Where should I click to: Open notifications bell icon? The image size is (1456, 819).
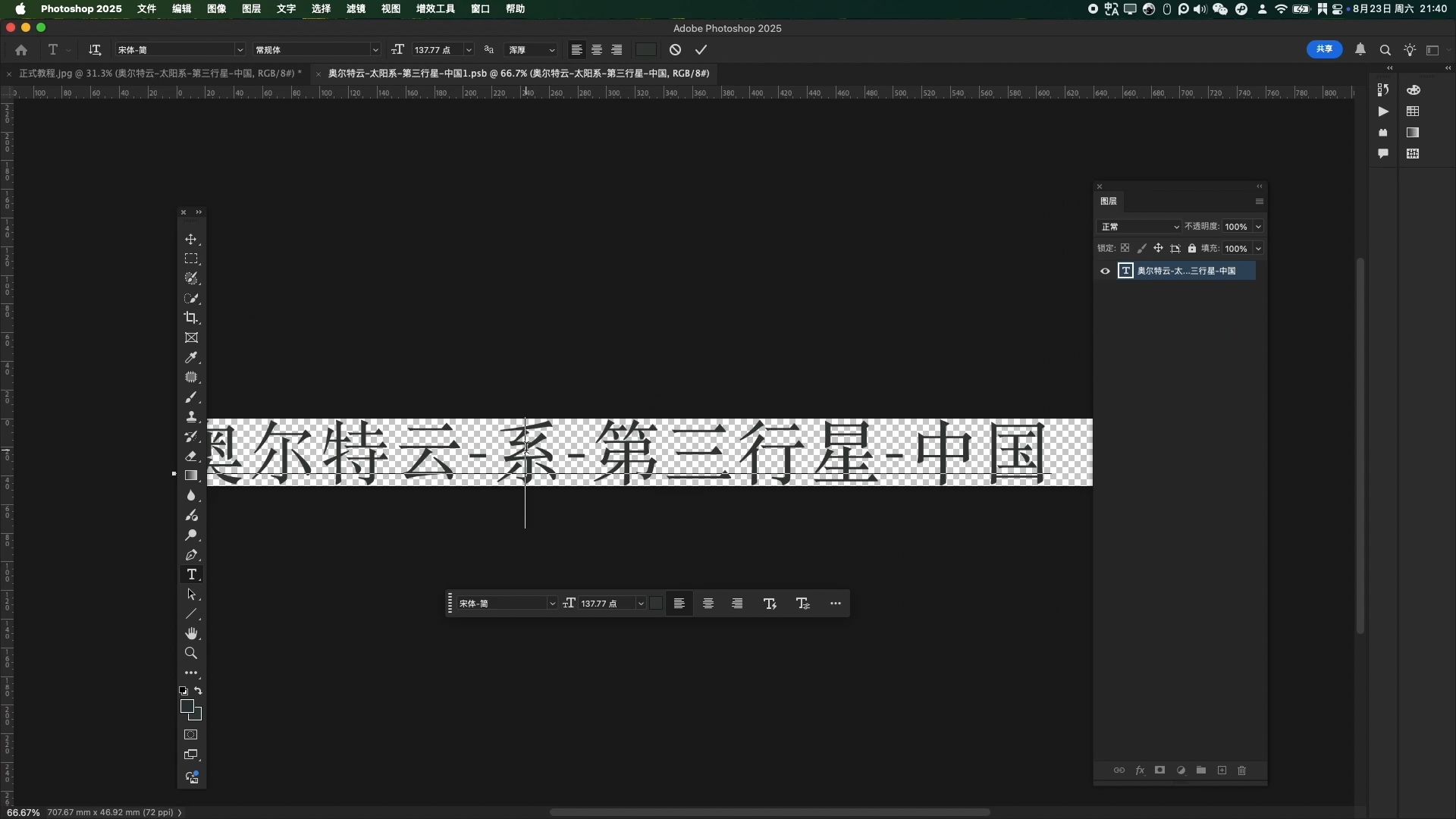point(1360,50)
